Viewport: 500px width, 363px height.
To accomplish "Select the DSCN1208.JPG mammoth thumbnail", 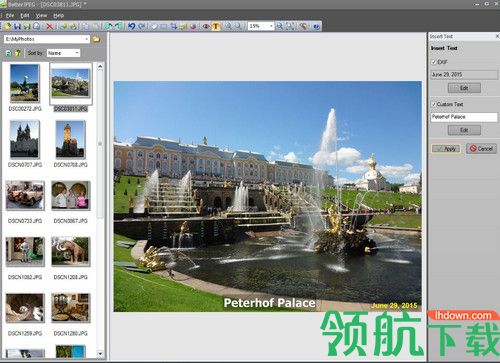I will pos(70,252).
